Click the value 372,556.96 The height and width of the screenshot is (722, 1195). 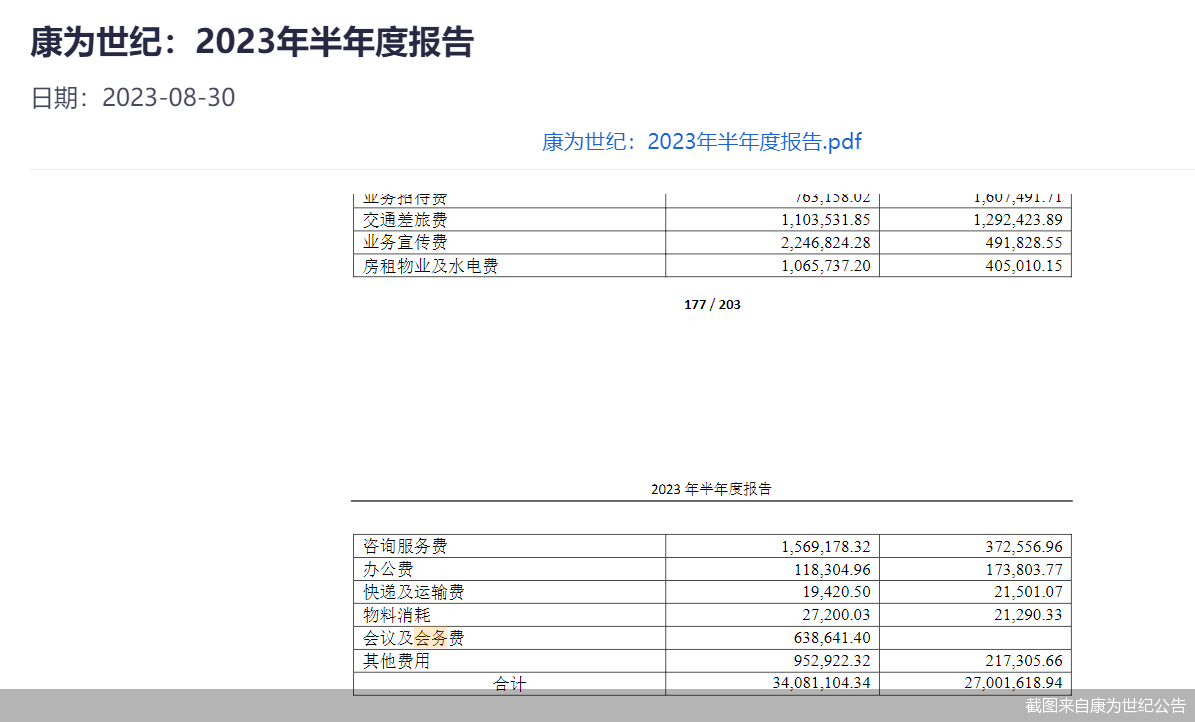1024,547
